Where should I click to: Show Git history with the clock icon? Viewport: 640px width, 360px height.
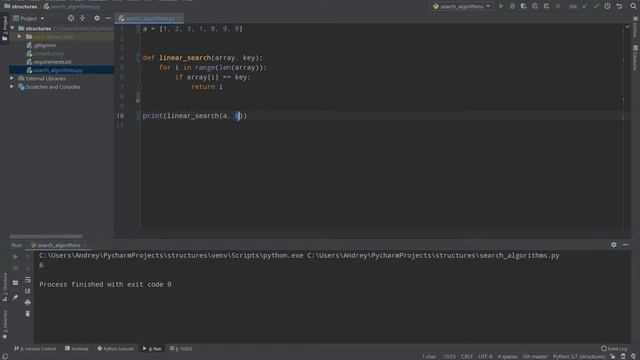[608, 7]
